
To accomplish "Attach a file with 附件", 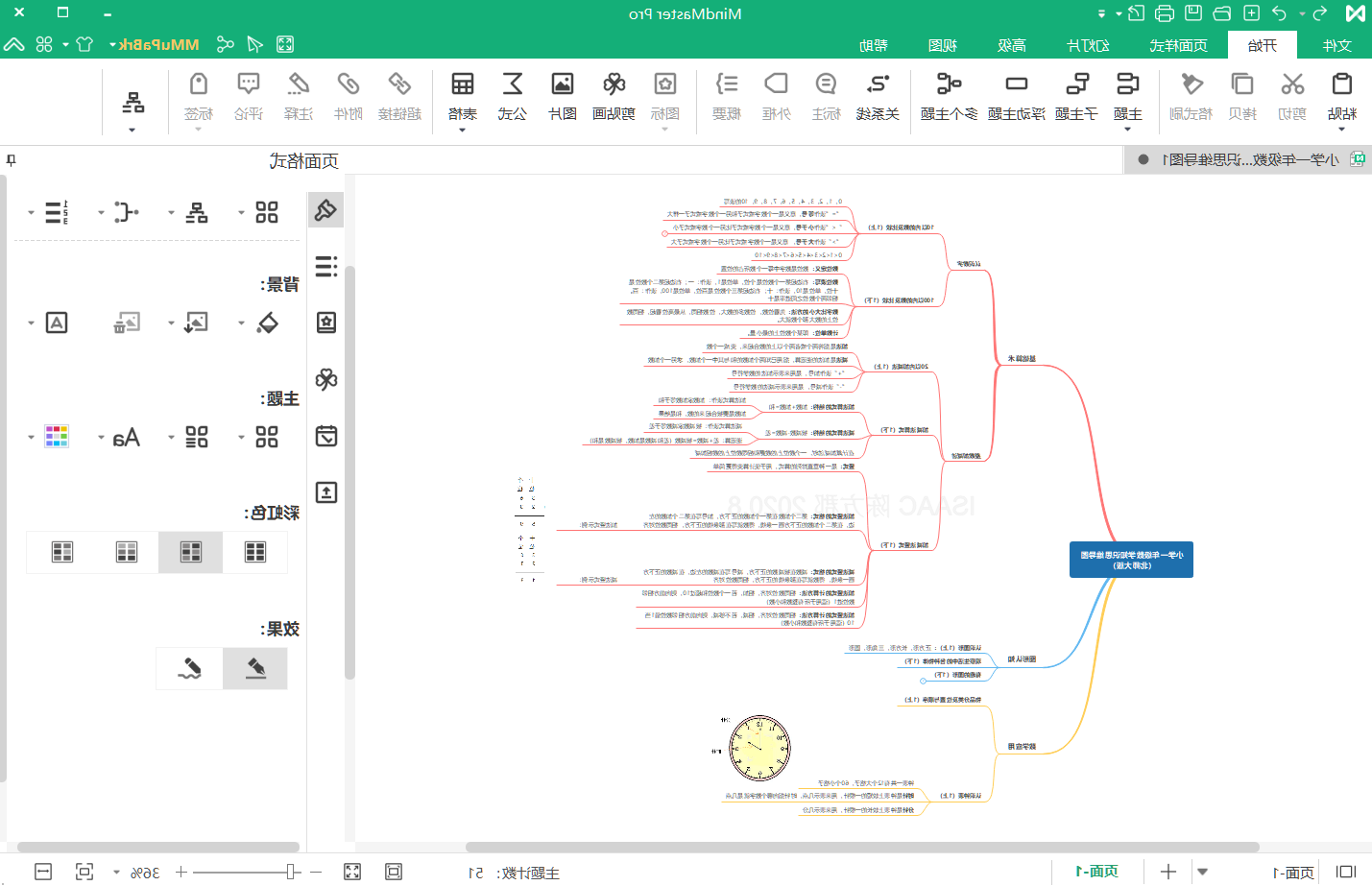I will pos(348,97).
